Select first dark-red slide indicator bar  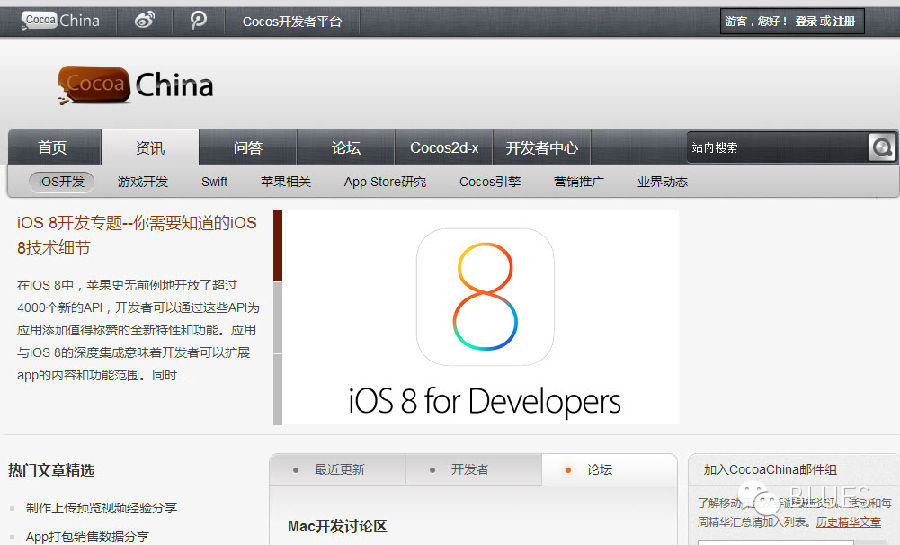click(x=277, y=245)
